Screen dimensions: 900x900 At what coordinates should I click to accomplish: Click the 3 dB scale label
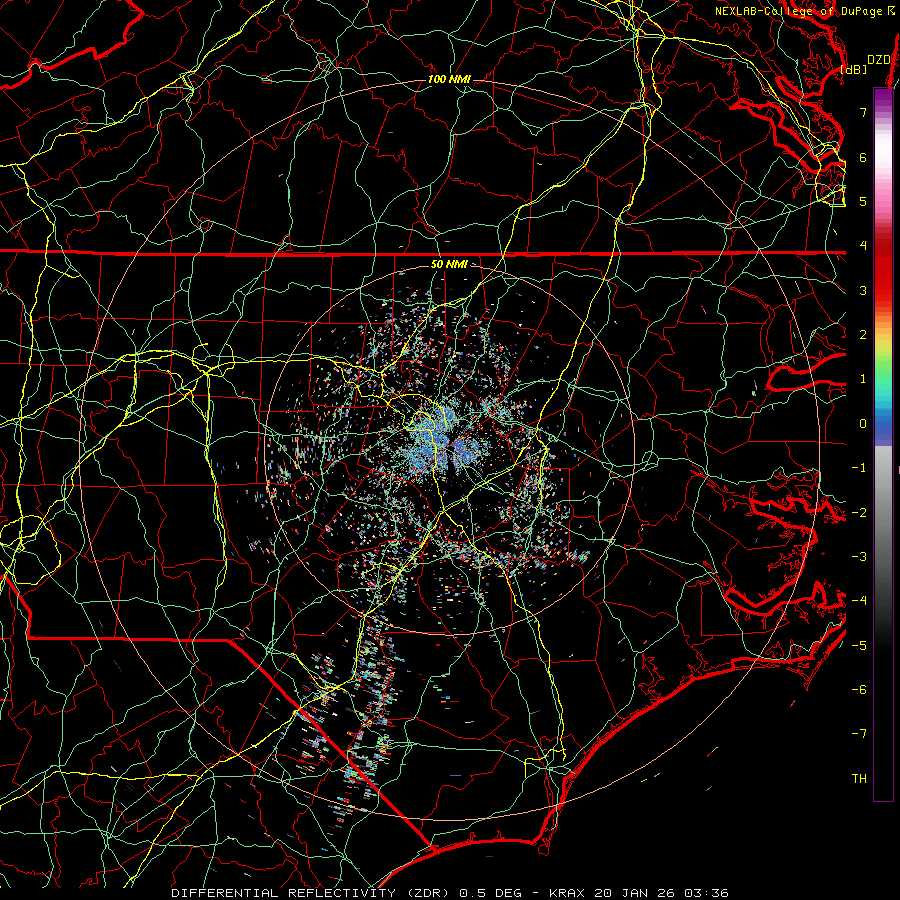[x=863, y=290]
